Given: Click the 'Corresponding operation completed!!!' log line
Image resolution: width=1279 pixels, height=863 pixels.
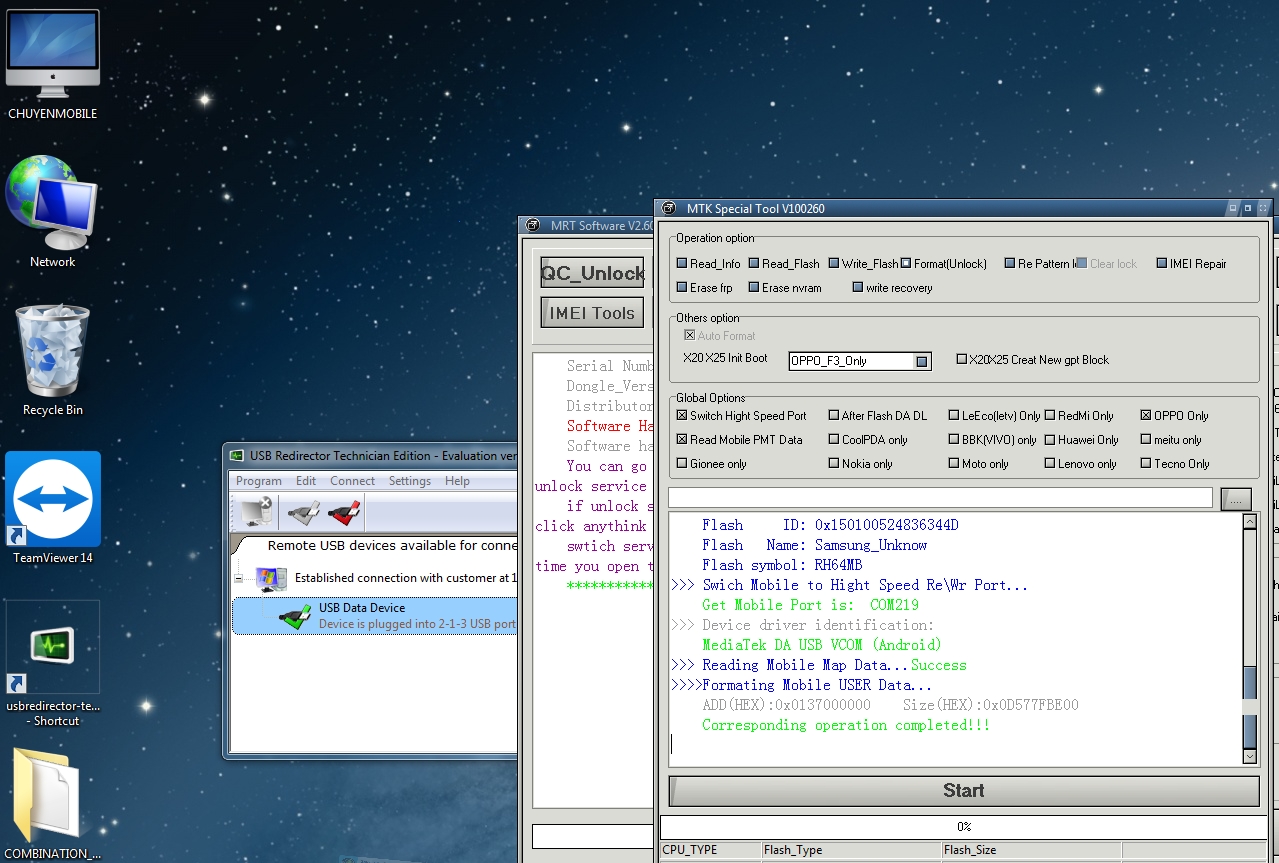Looking at the screenshot, I should click(846, 725).
